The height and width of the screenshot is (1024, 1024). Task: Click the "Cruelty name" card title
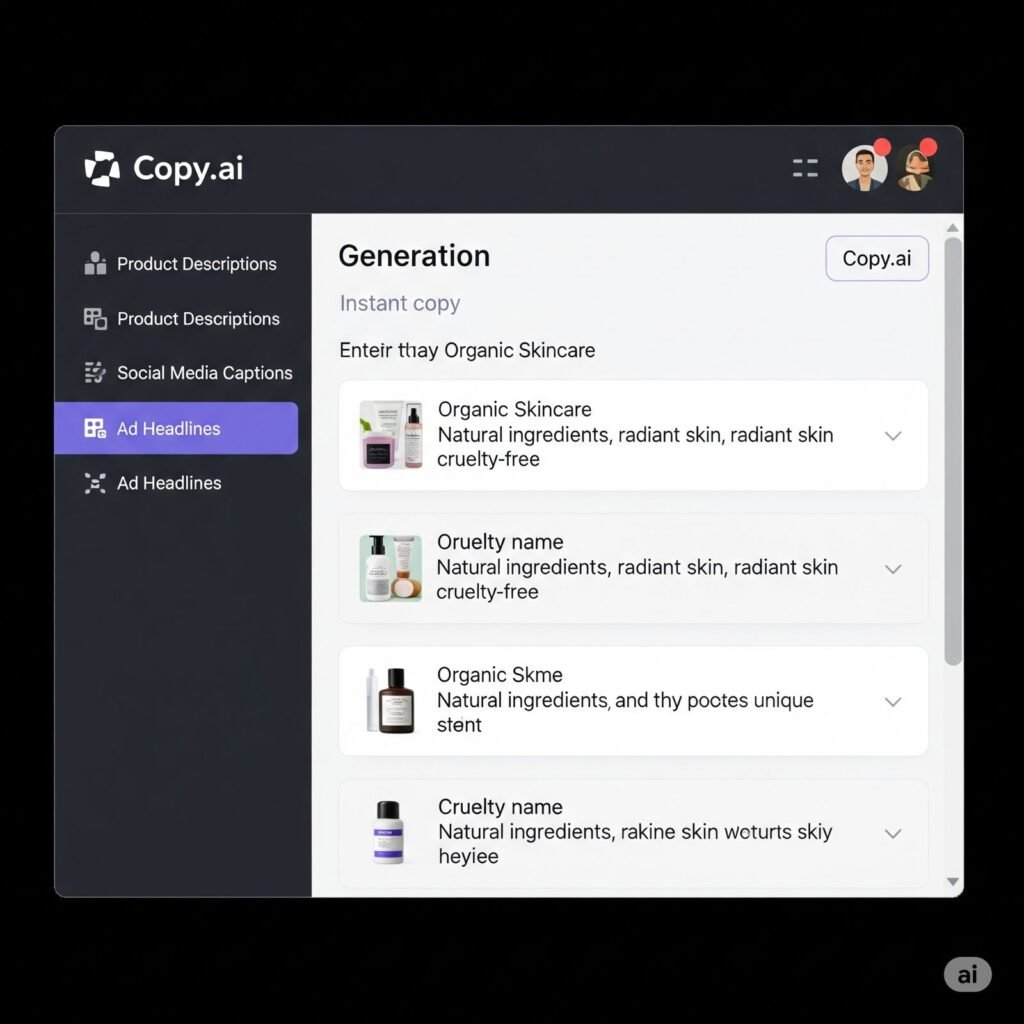click(x=500, y=807)
